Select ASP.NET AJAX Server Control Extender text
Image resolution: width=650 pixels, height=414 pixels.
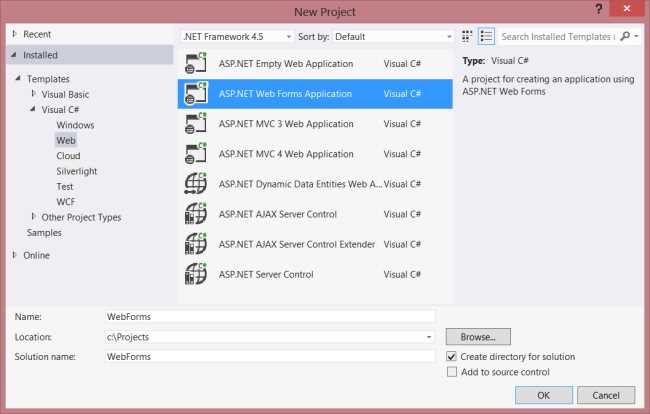click(297, 244)
